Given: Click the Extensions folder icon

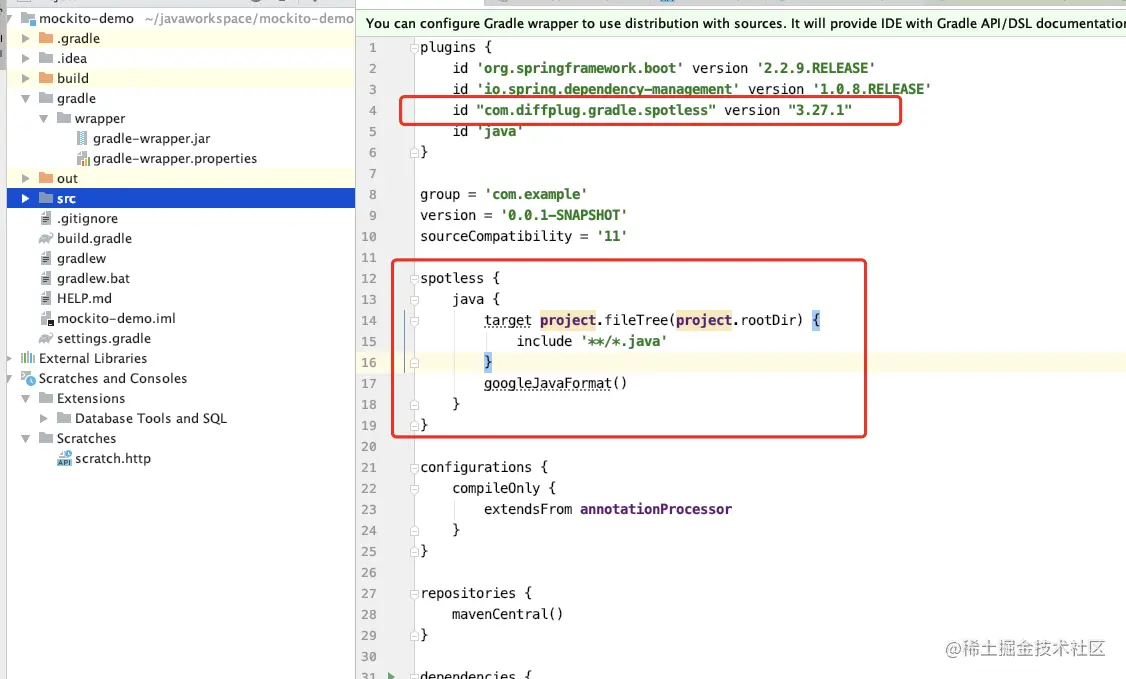Looking at the screenshot, I should click(x=46, y=398).
